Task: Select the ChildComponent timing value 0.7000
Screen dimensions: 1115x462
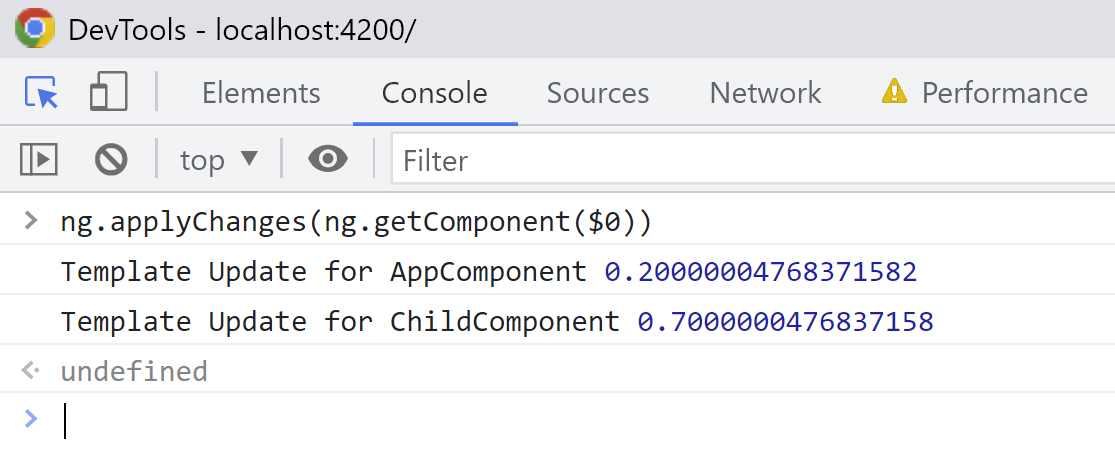Action: pos(785,321)
